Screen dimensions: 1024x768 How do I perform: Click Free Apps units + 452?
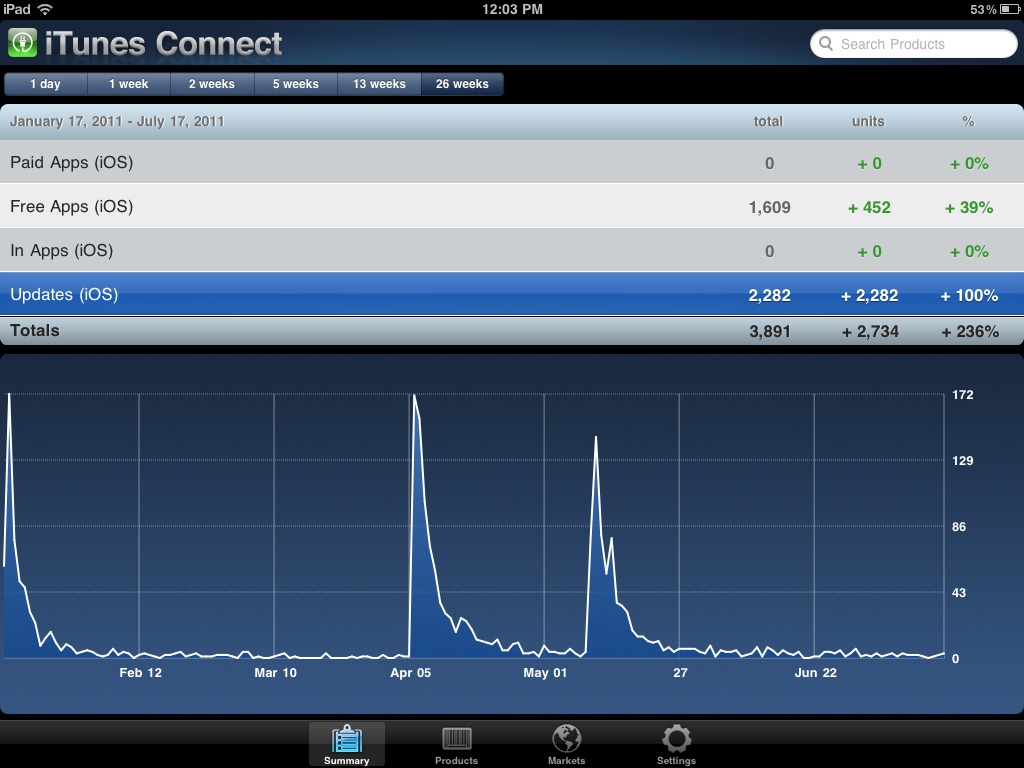(869, 208)
